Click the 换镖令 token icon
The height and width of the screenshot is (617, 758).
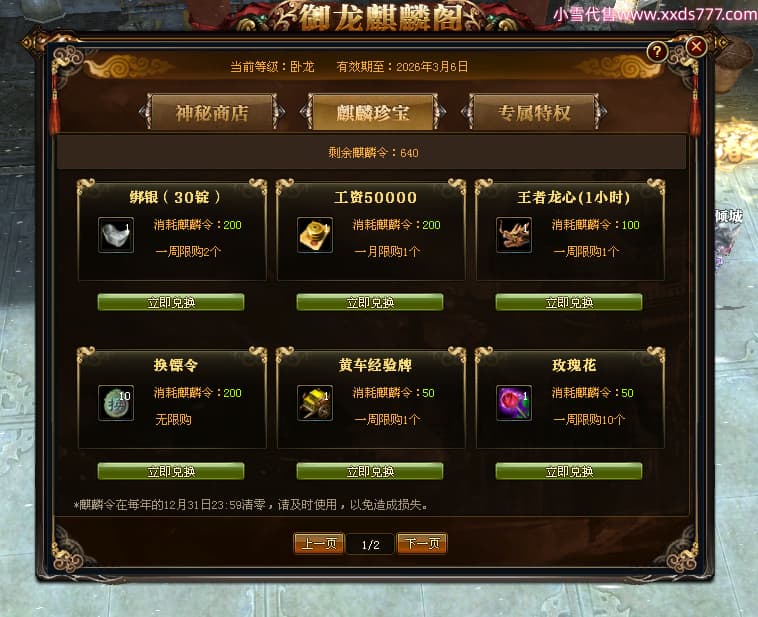click(116, 403)
